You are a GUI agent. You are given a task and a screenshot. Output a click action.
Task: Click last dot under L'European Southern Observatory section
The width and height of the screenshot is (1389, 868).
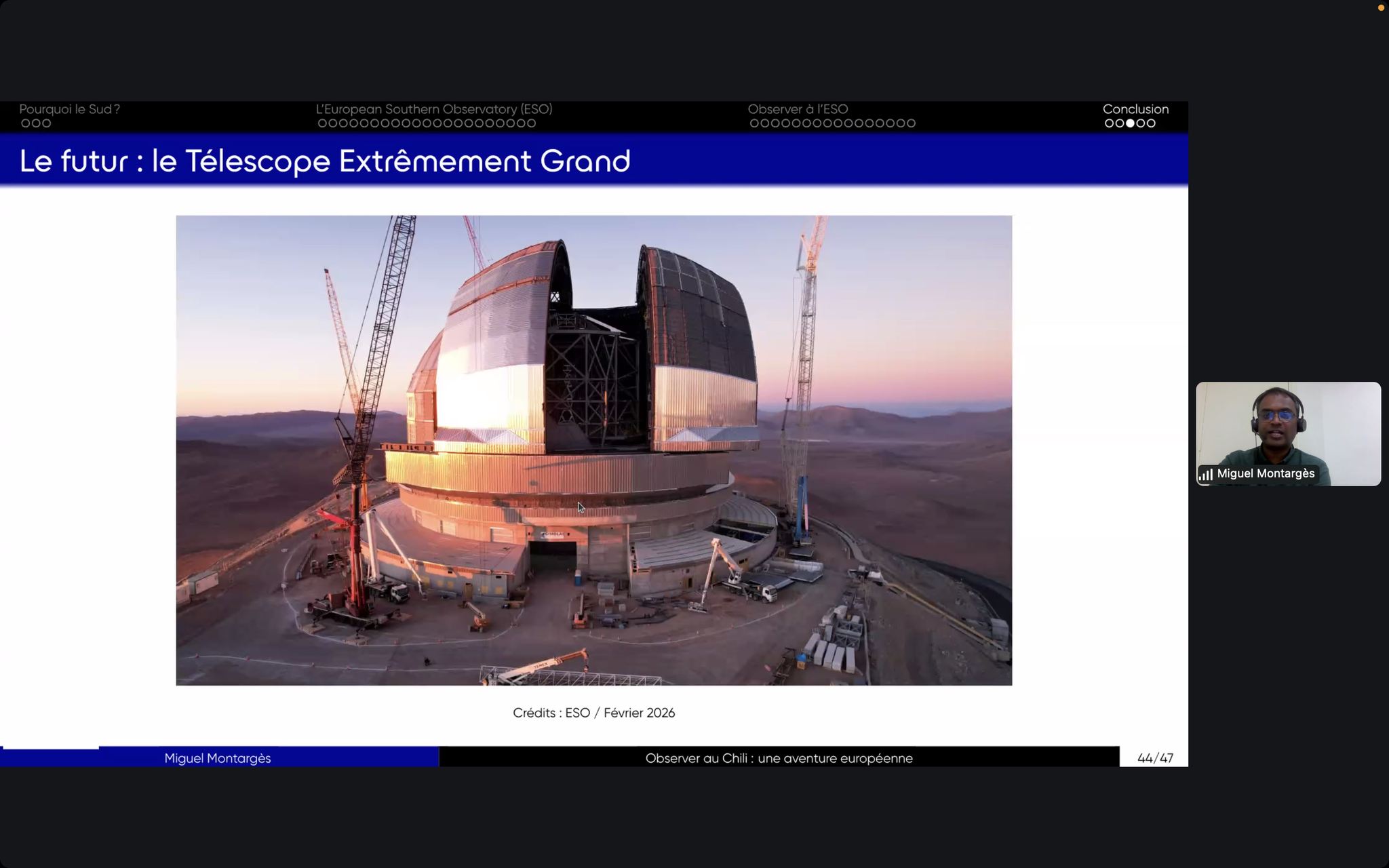532,123
